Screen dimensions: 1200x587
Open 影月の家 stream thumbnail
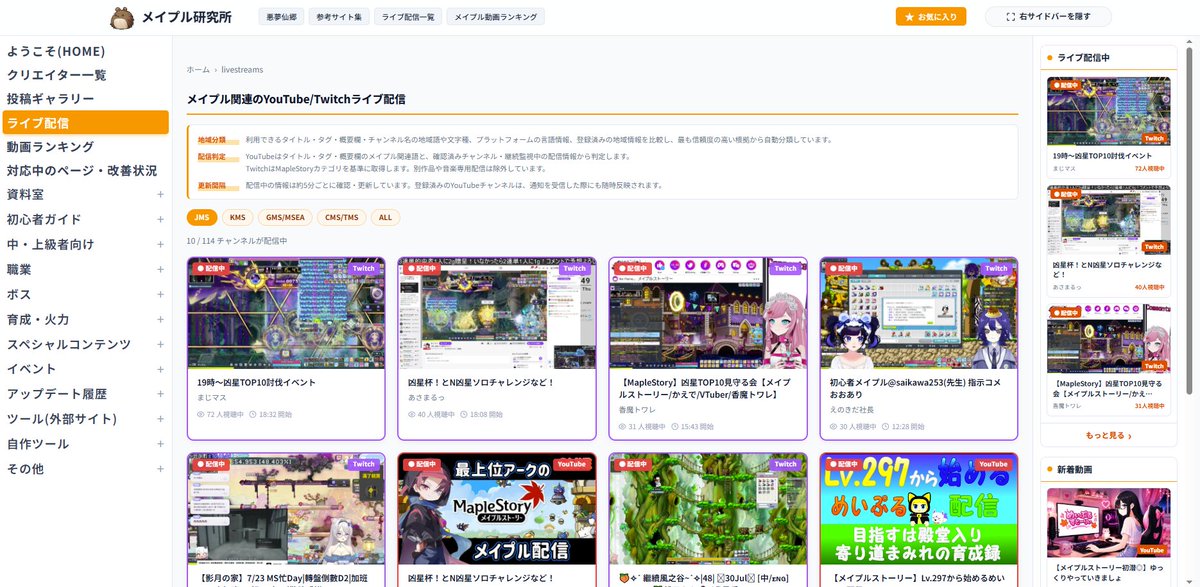click(286, 509)
